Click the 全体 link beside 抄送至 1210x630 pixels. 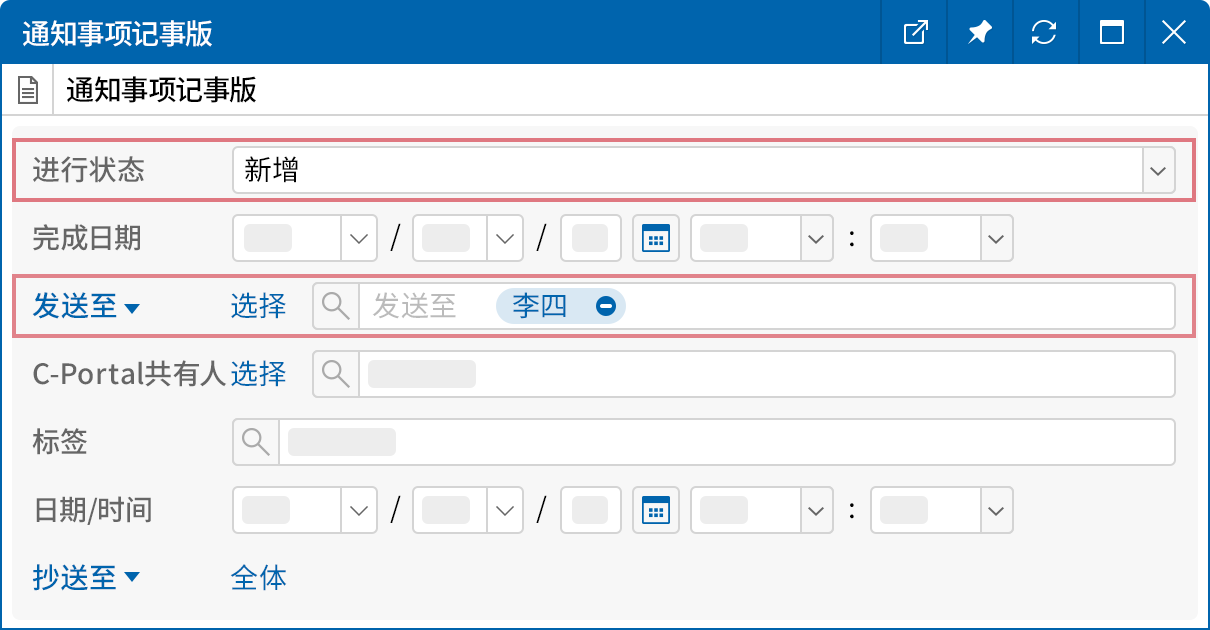(258, 578)
